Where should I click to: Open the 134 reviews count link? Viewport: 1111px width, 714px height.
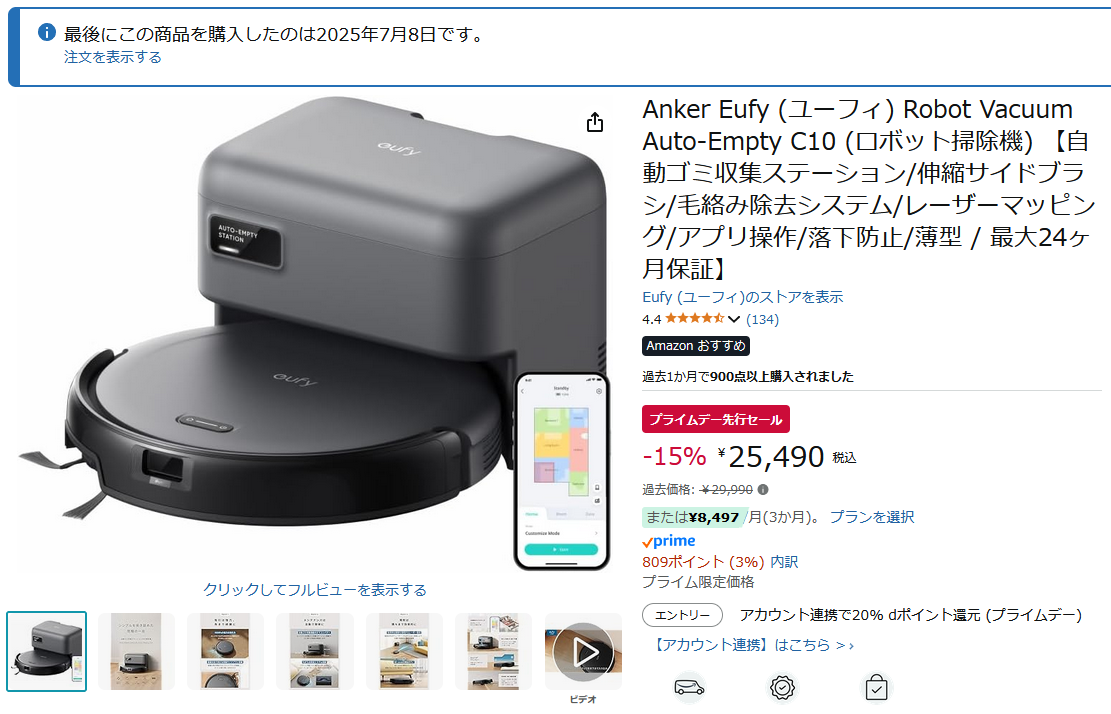(762, 319)
